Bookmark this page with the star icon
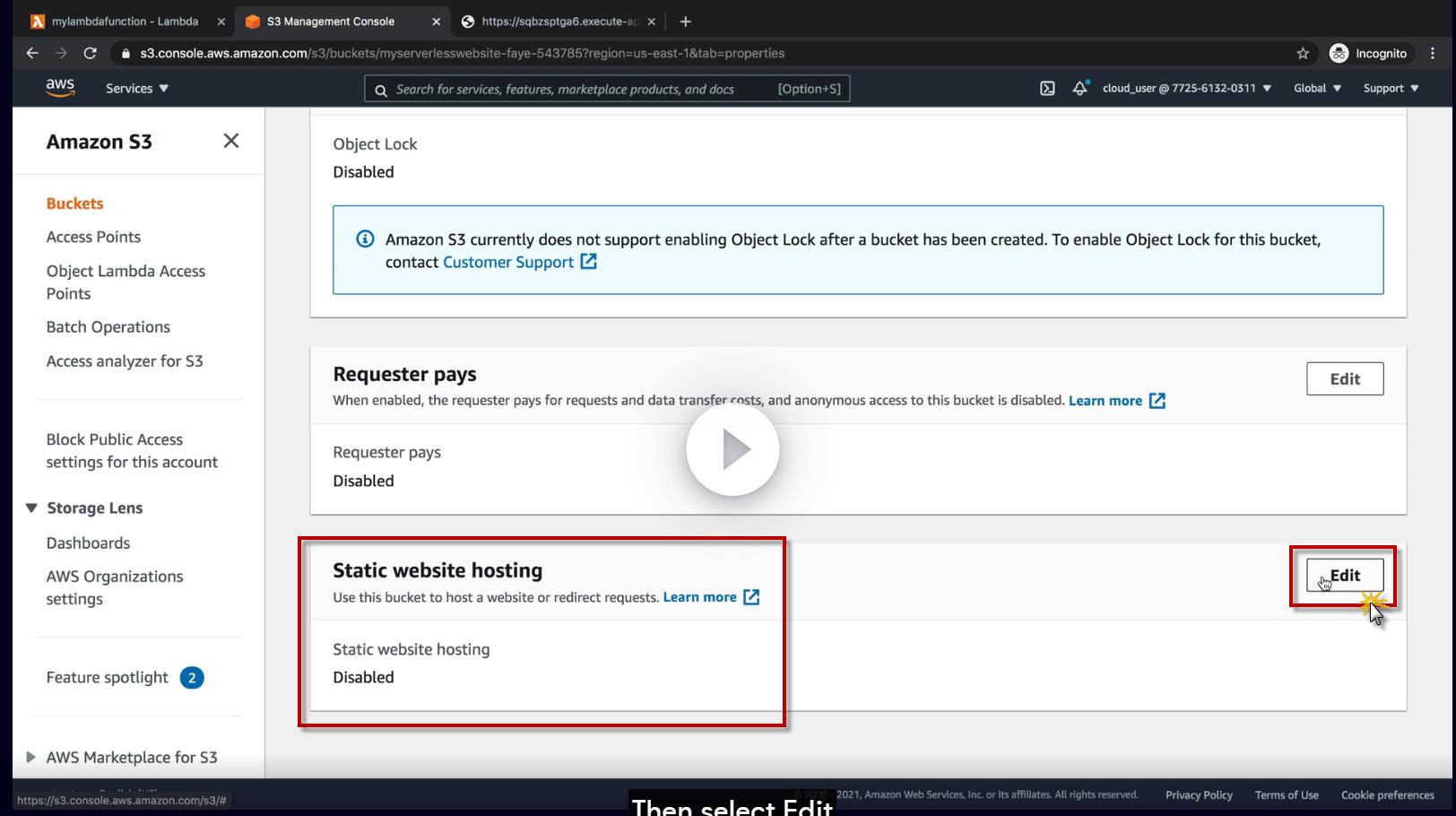 click(1303, 53)
